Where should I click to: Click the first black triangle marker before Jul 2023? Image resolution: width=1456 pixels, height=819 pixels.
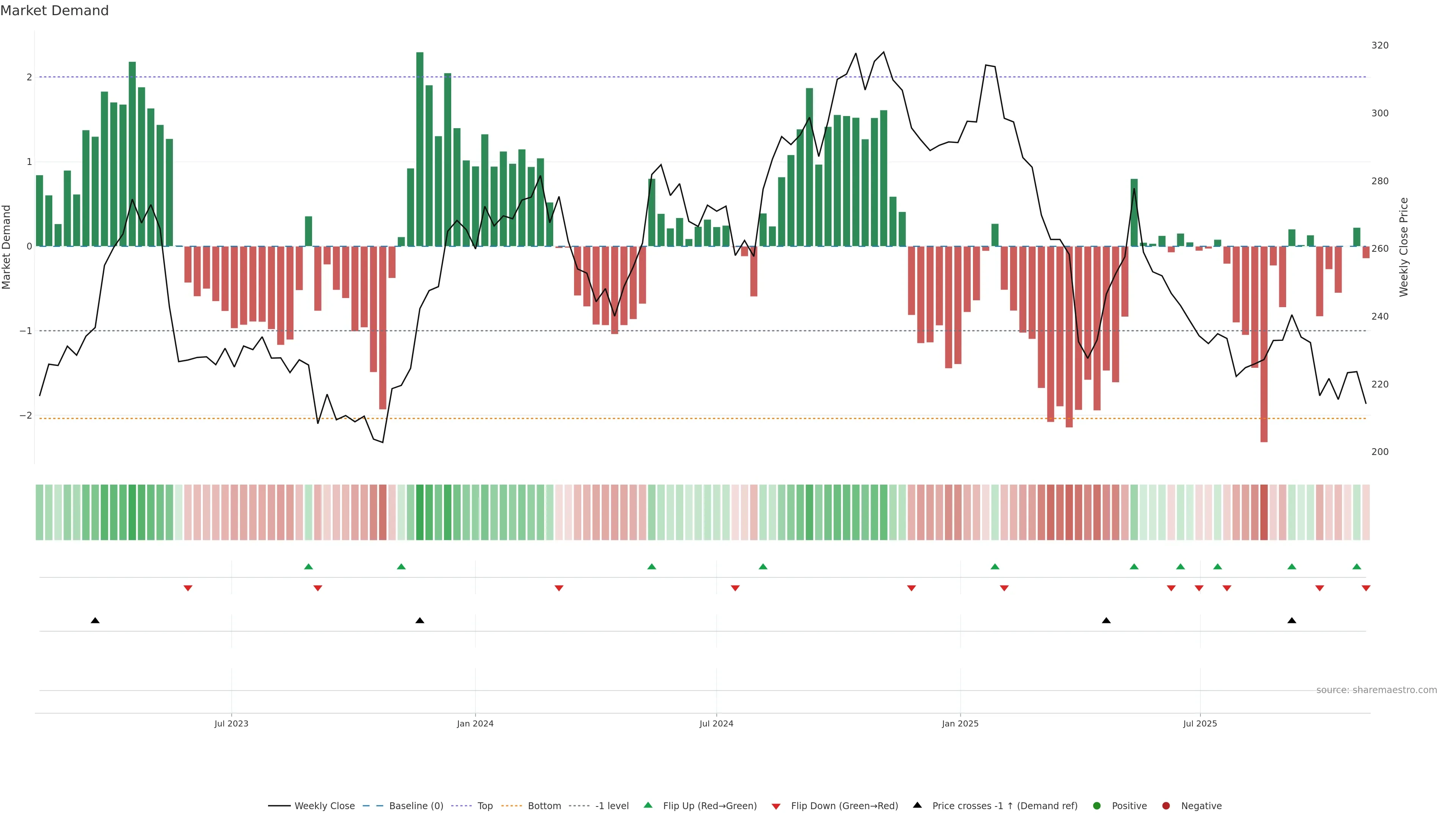point(95,621)
